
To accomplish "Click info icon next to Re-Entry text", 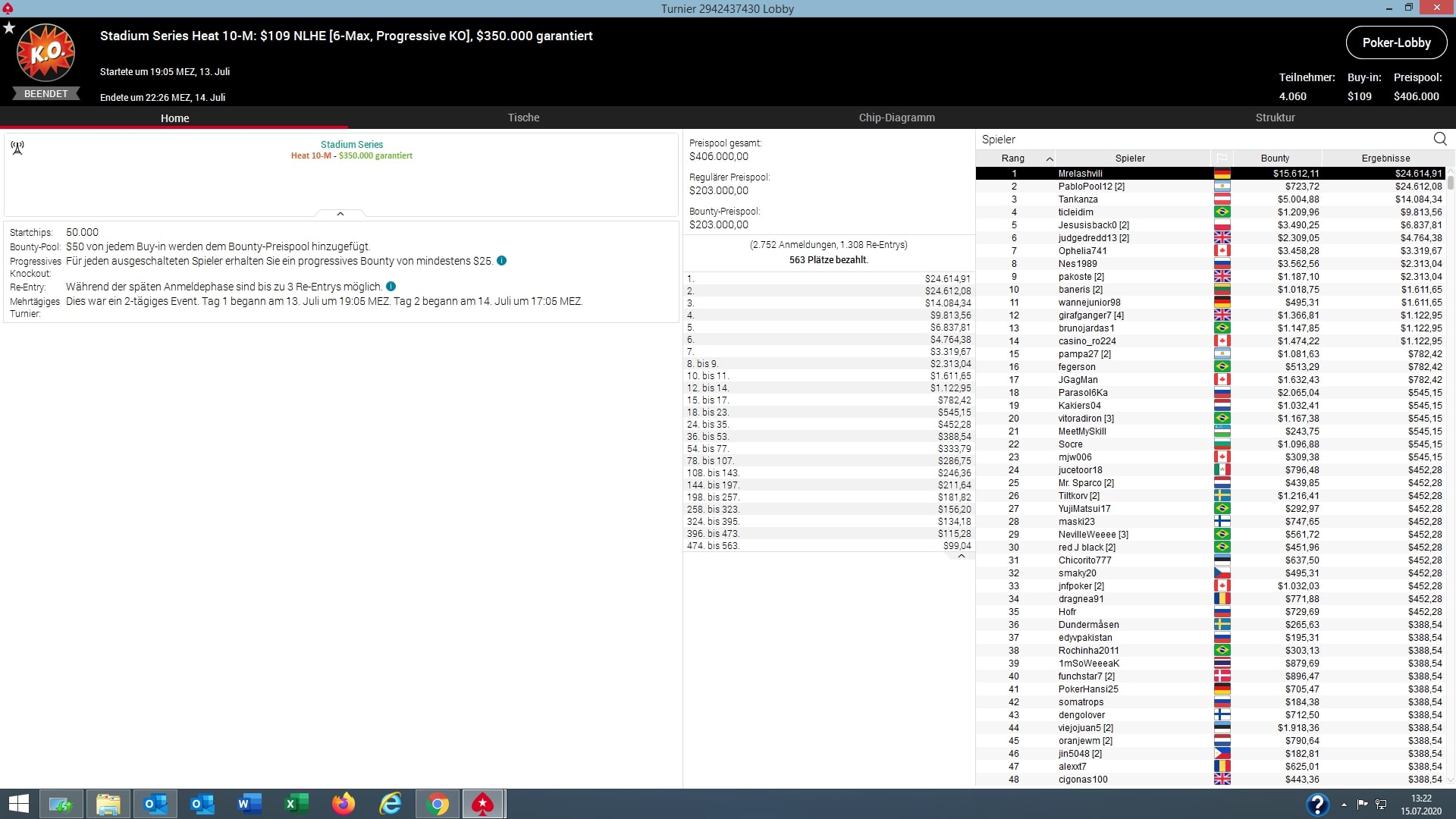I will pos(391,287).
